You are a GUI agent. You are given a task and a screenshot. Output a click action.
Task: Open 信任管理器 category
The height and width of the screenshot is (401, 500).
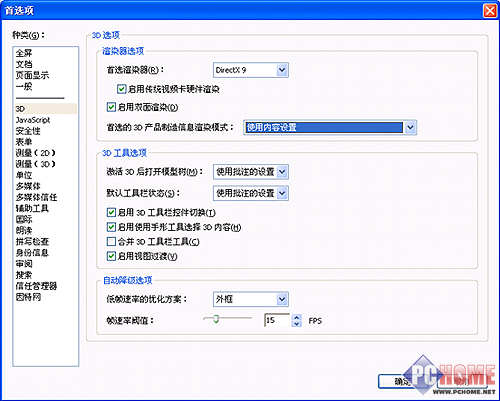click(x=36, y=286)
